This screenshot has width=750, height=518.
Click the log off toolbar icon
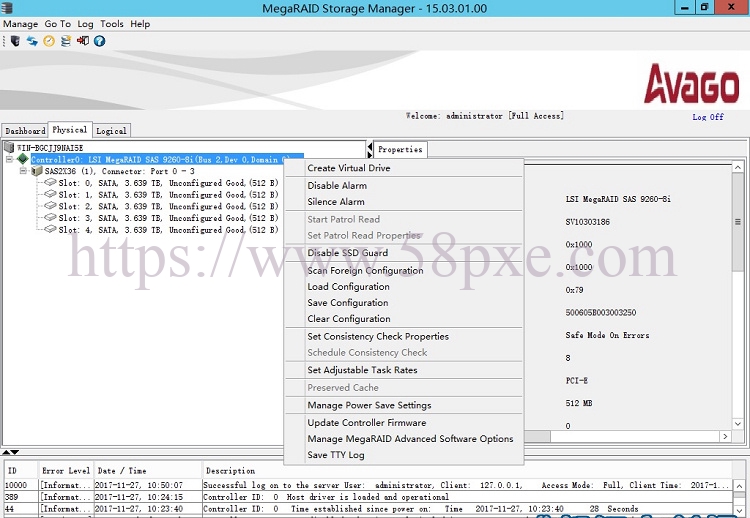(83, 41)
